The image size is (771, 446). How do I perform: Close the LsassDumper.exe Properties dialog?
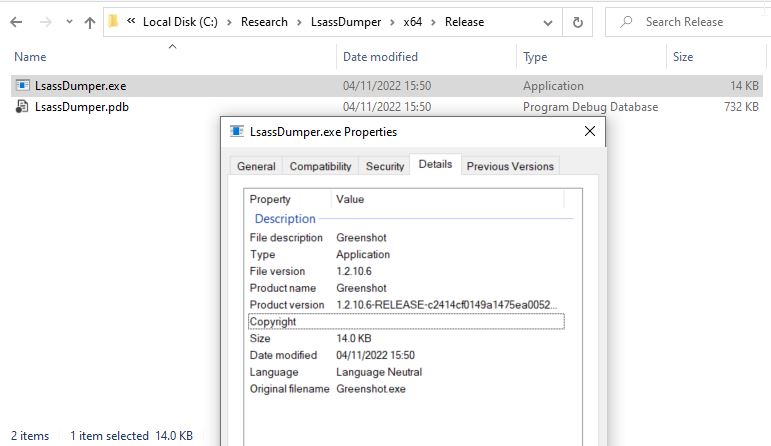(x=590, y=131)
